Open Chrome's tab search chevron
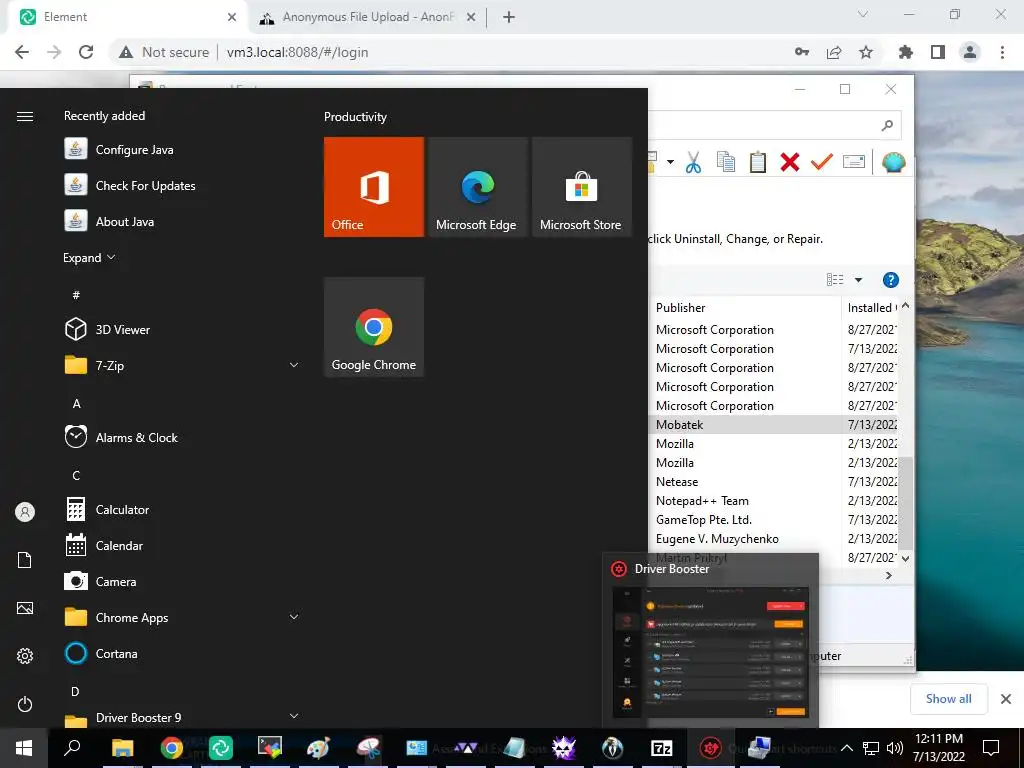The height and width of the screenshot is (768, 1024). 863,14
